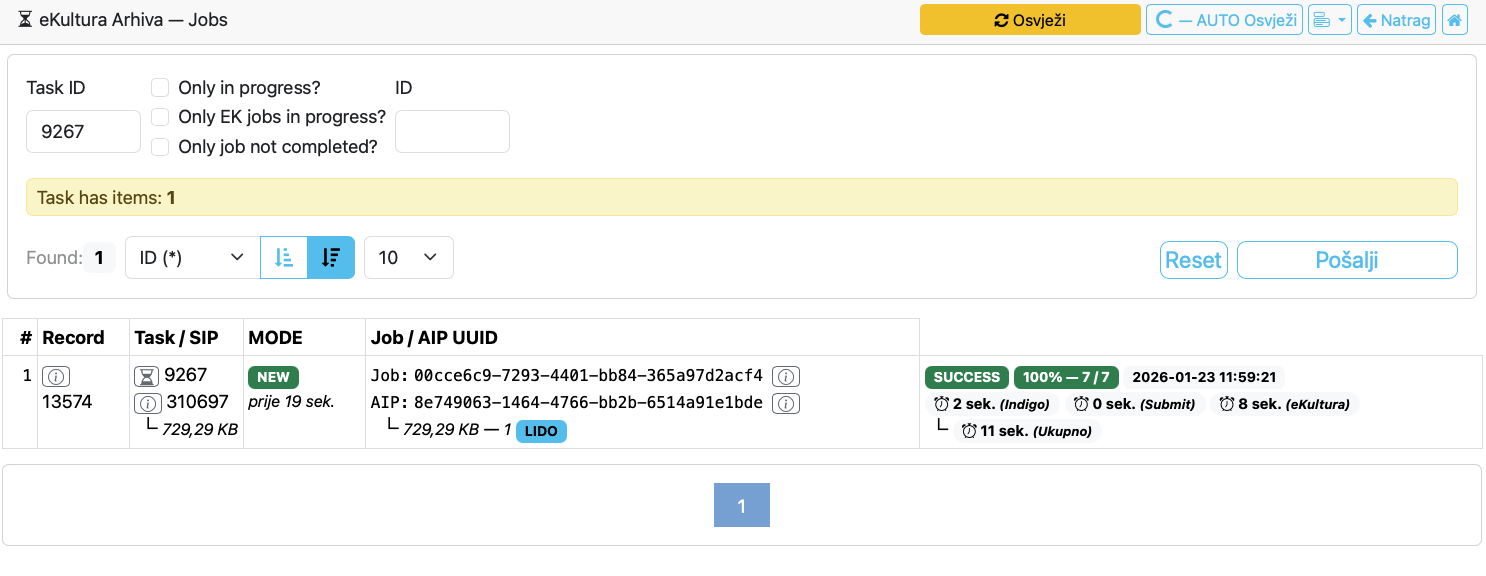1486x576 pixels.
Task: Open info for AIP UUID 8e749063
Action: [x=786, y=403]
